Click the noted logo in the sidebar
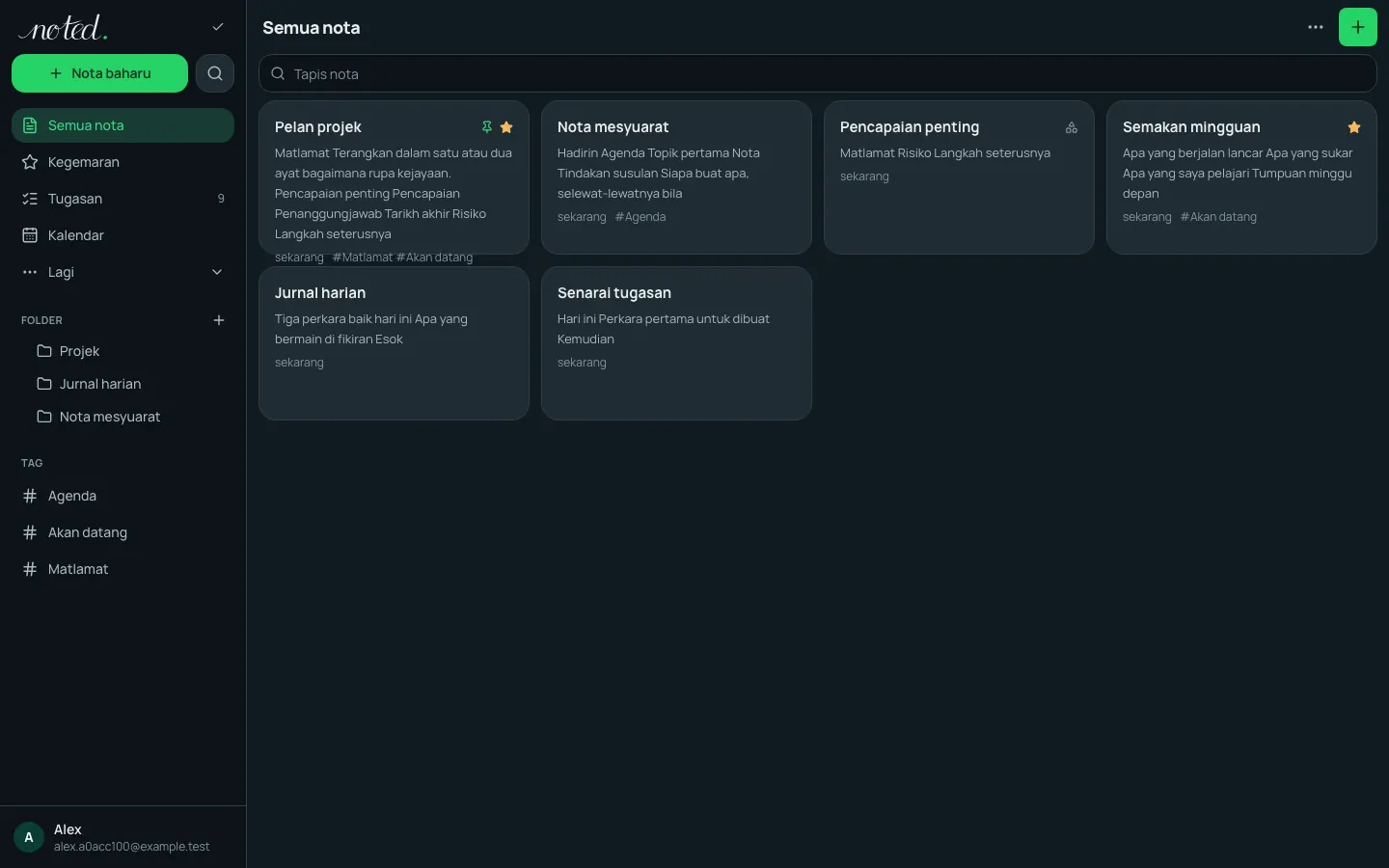 click(64, 28)
